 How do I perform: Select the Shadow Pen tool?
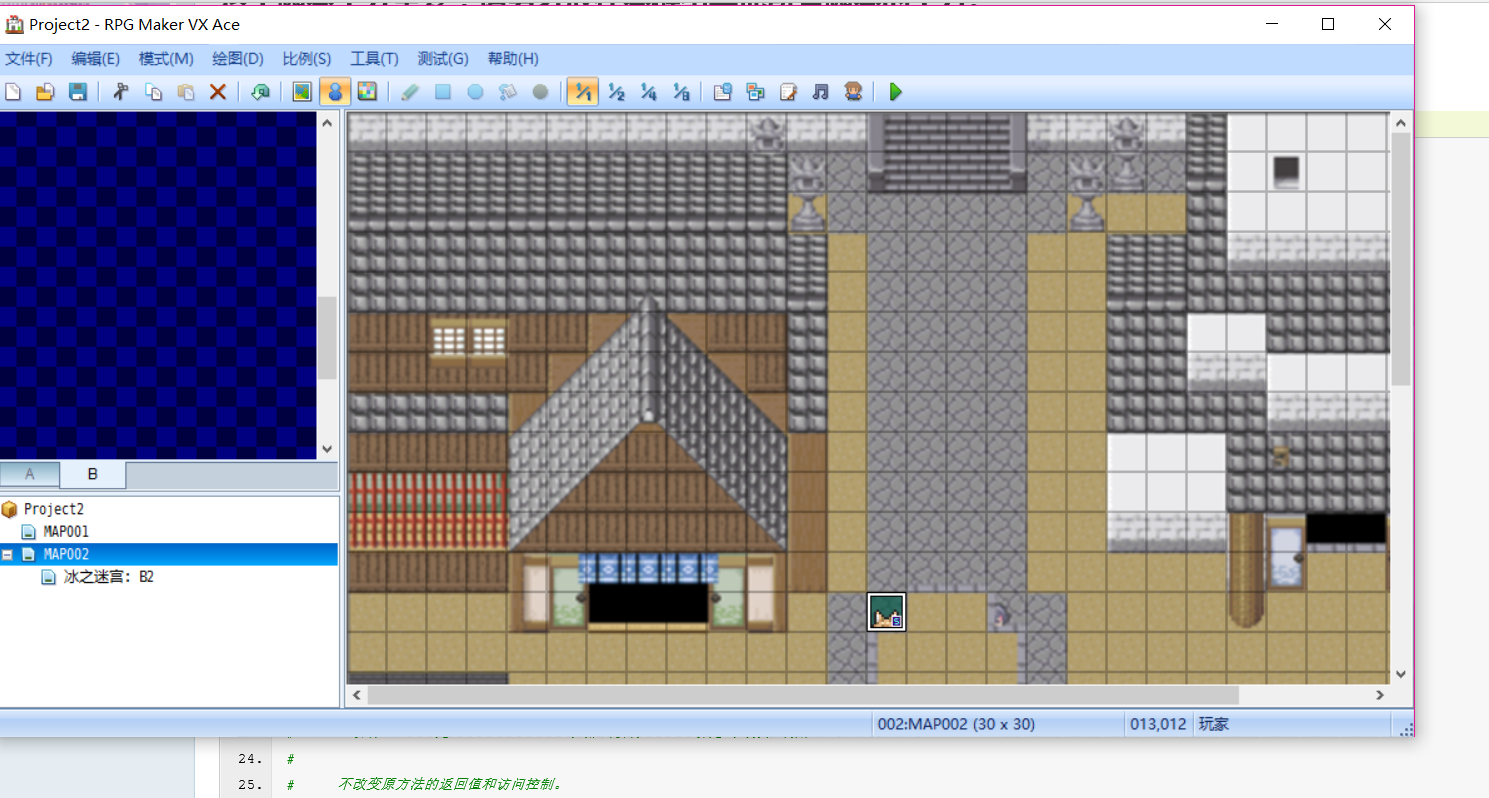pos(540,92)
